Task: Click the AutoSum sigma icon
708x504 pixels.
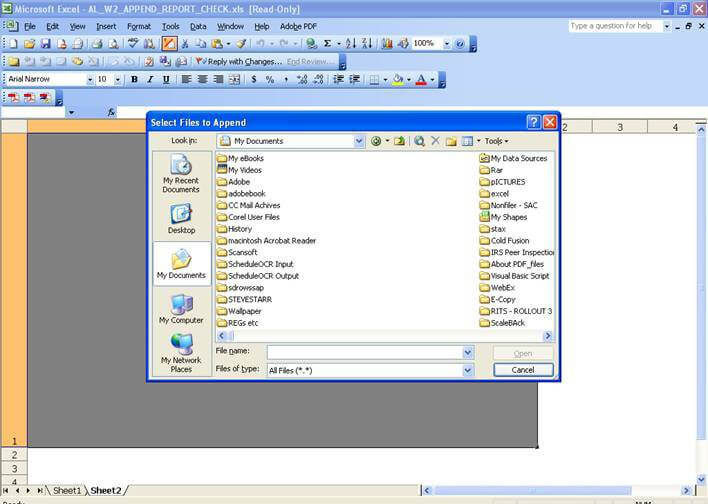Action: 327,44
